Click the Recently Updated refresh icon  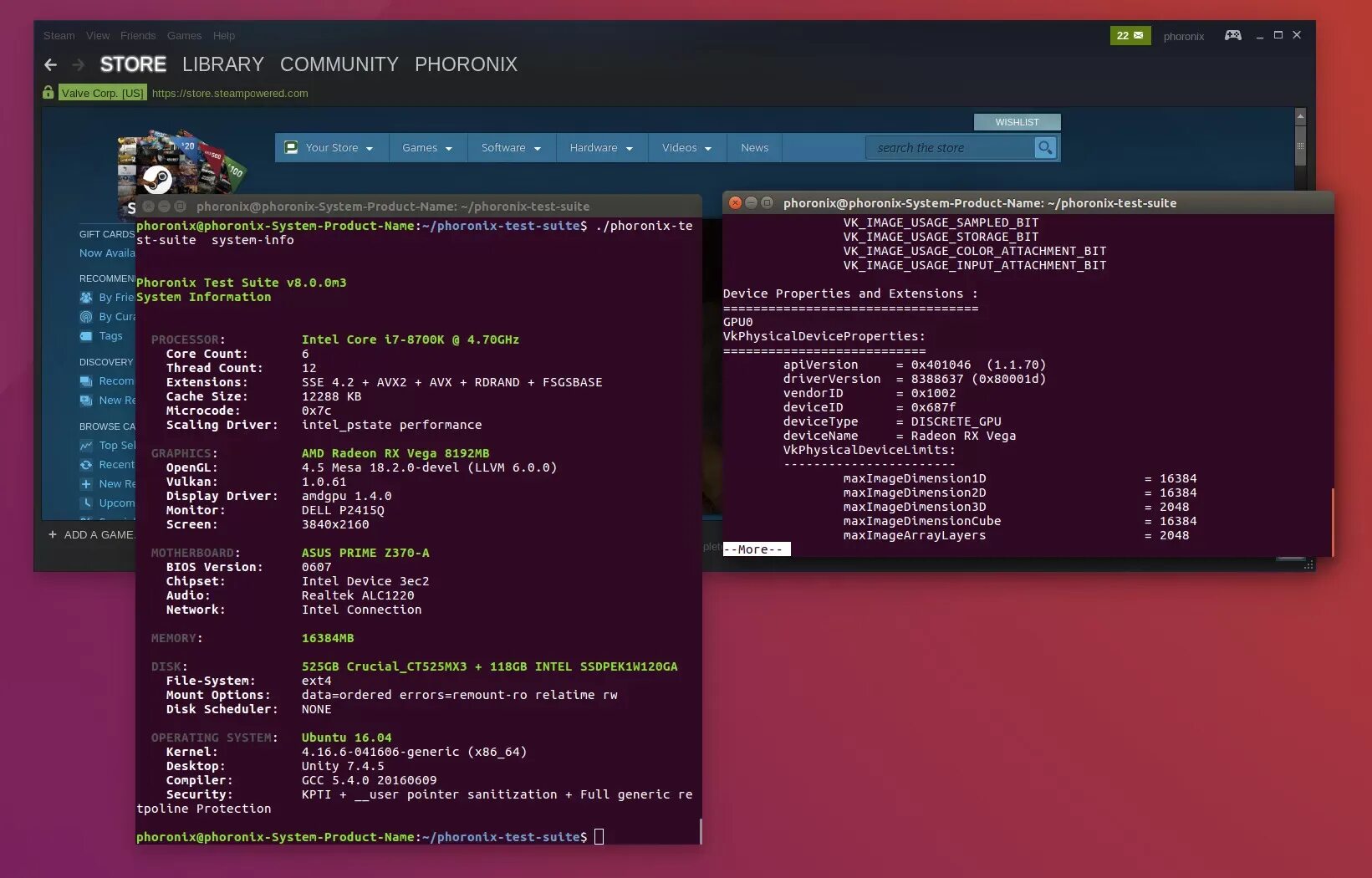[86, 464]
